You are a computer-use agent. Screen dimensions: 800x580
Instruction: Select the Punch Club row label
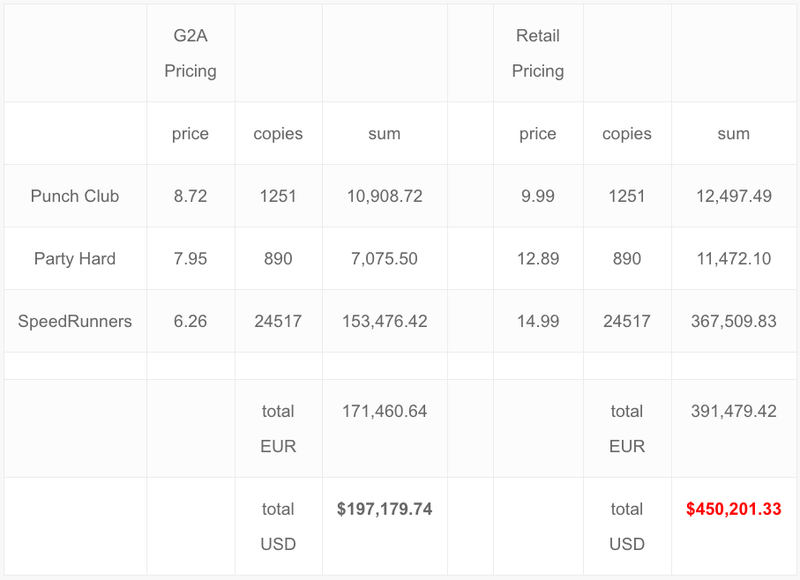point(74,196)
